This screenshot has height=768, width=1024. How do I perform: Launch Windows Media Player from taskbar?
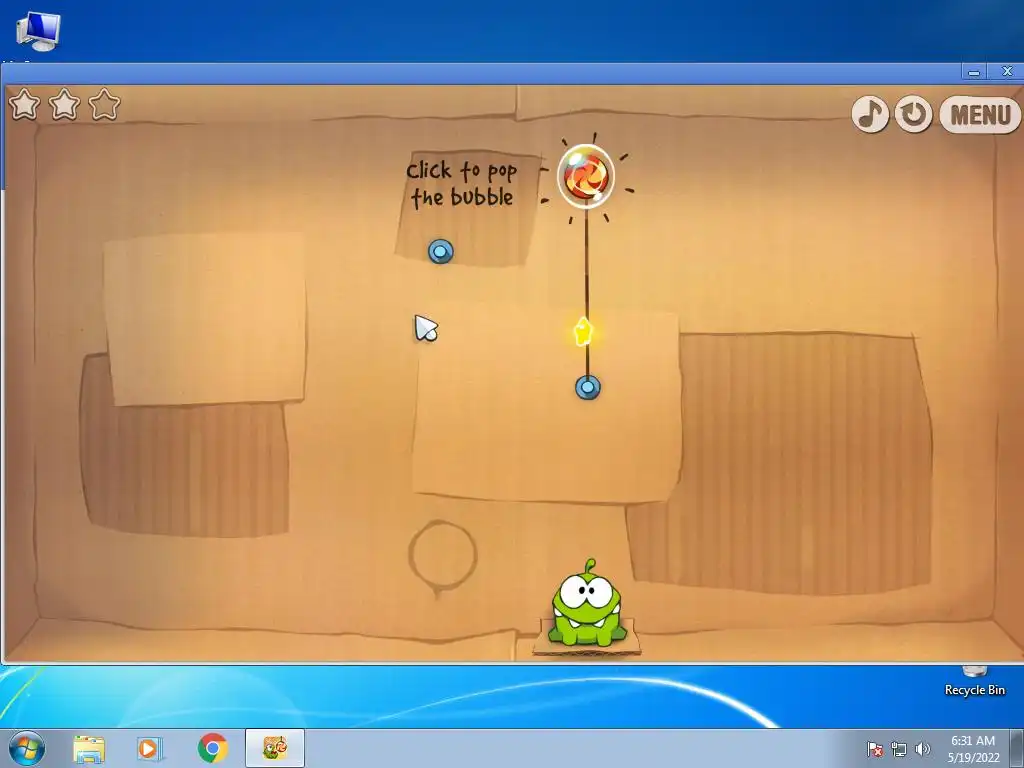click(149, 748)
